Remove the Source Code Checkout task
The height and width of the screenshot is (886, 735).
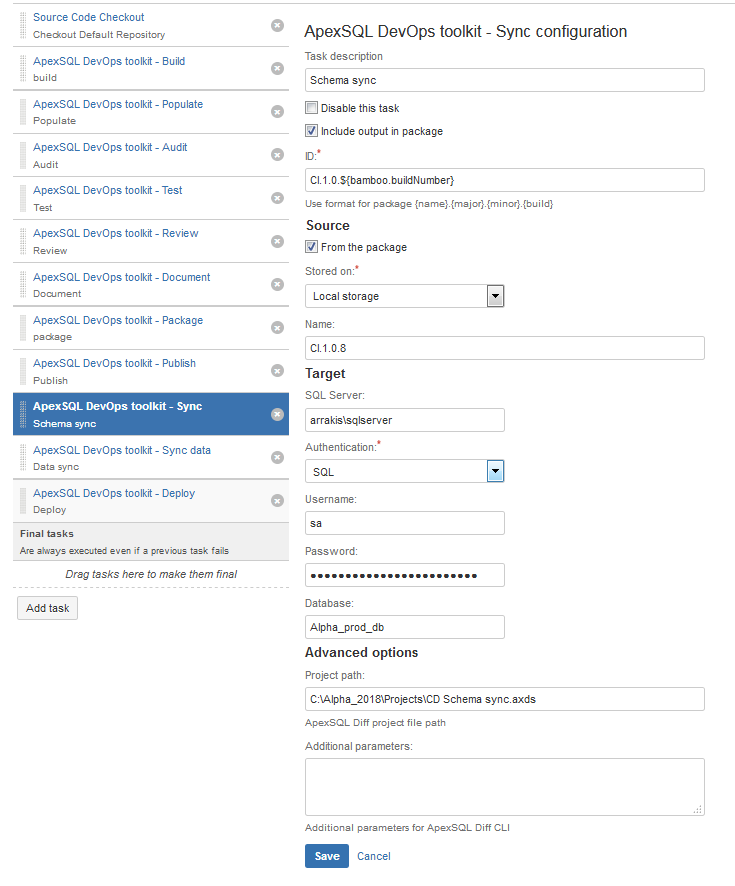tap(277, 25)
